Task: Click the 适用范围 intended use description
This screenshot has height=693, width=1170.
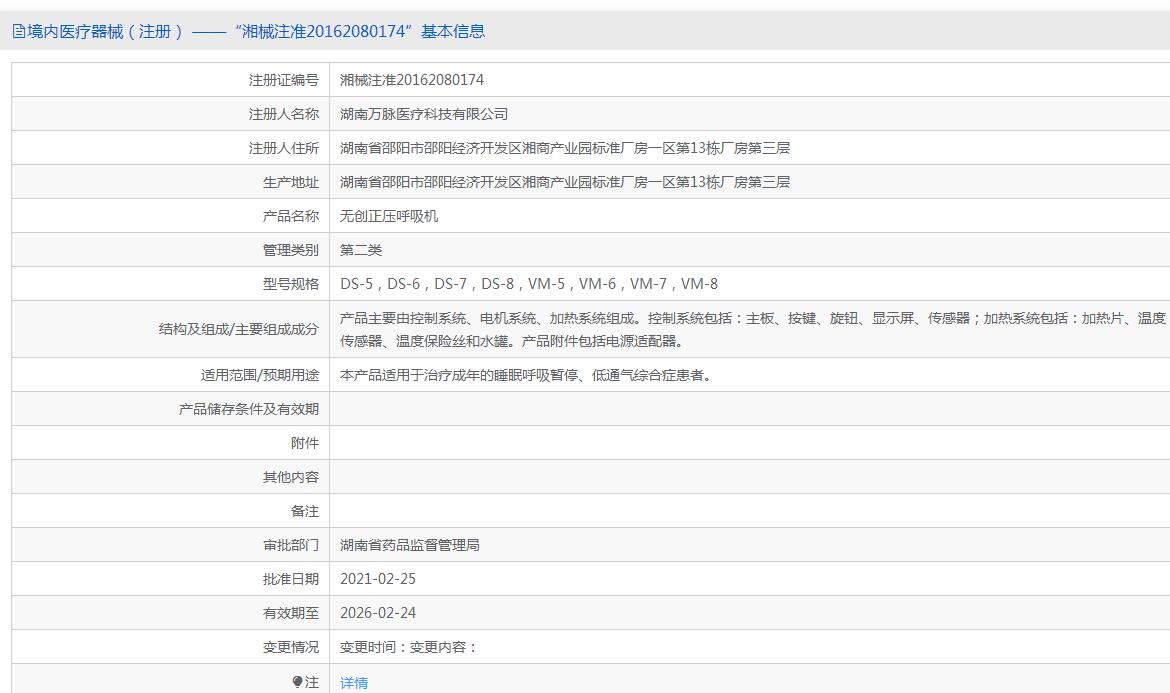Action: (x=525, y=376)
